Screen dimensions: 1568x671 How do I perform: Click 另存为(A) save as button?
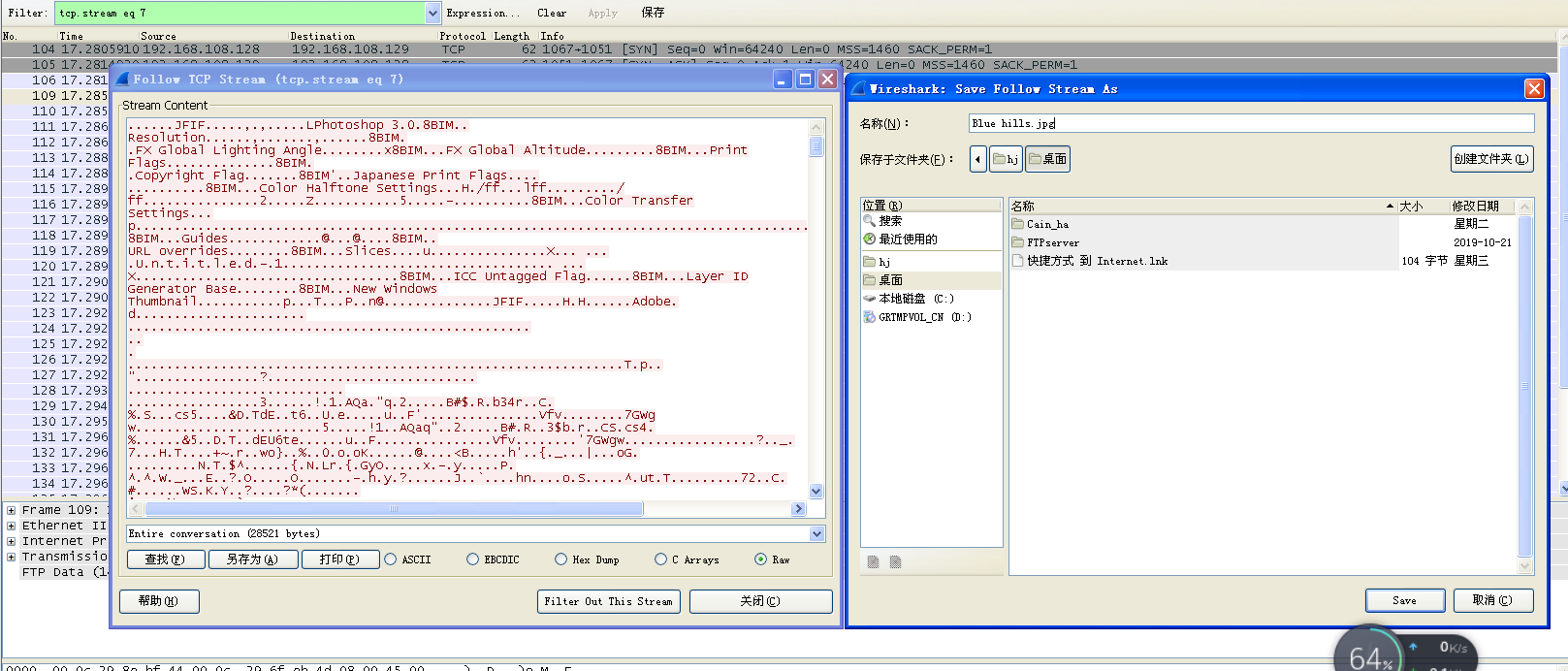252,559
